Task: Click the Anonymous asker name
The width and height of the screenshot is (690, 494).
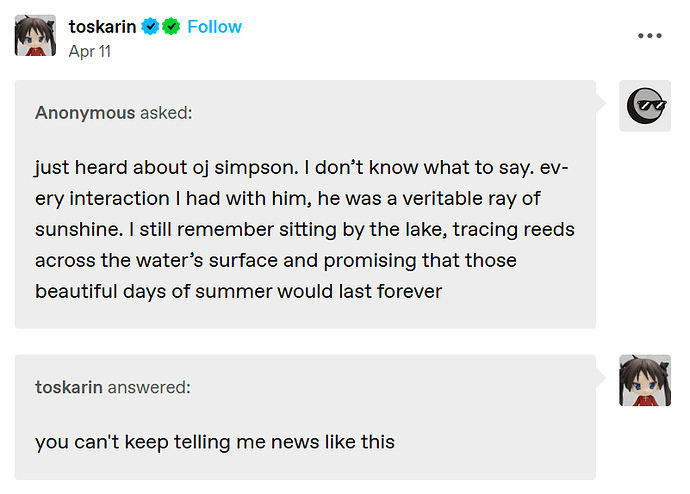Action: [x=85, y=113]
